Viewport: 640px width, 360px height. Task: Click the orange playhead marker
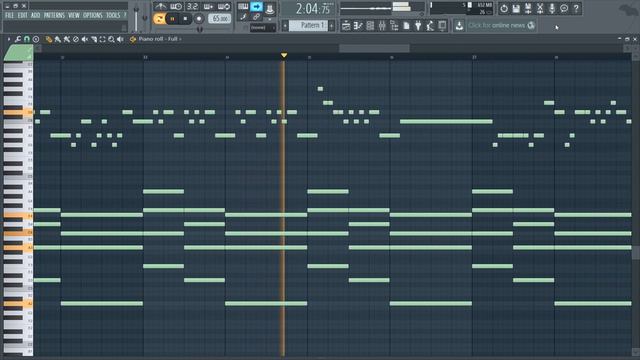(284, 55)
